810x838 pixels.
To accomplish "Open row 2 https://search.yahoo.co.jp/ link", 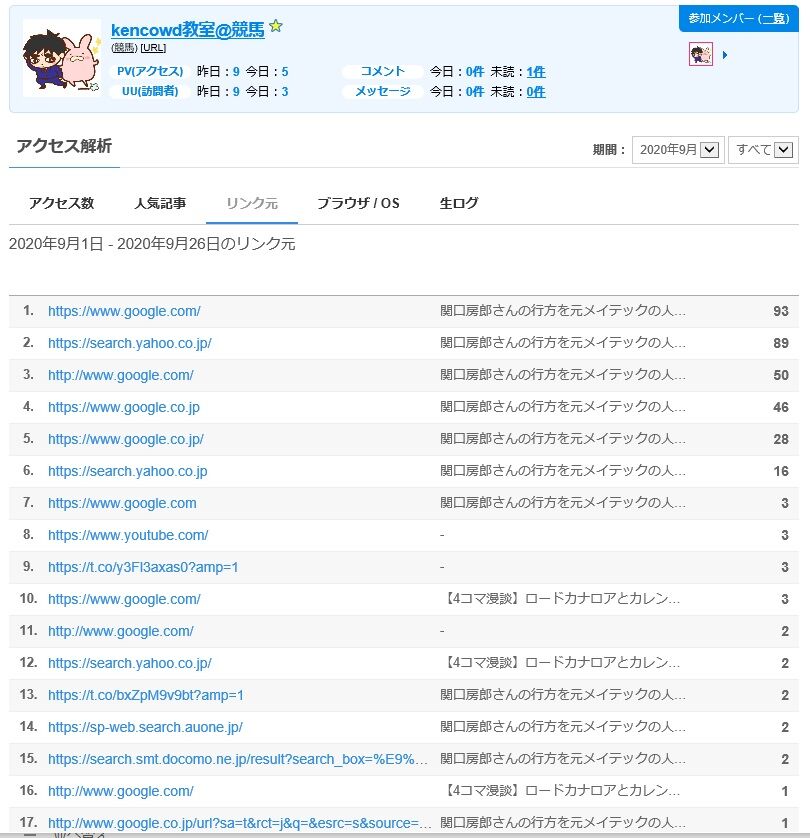I will point(130,343).
